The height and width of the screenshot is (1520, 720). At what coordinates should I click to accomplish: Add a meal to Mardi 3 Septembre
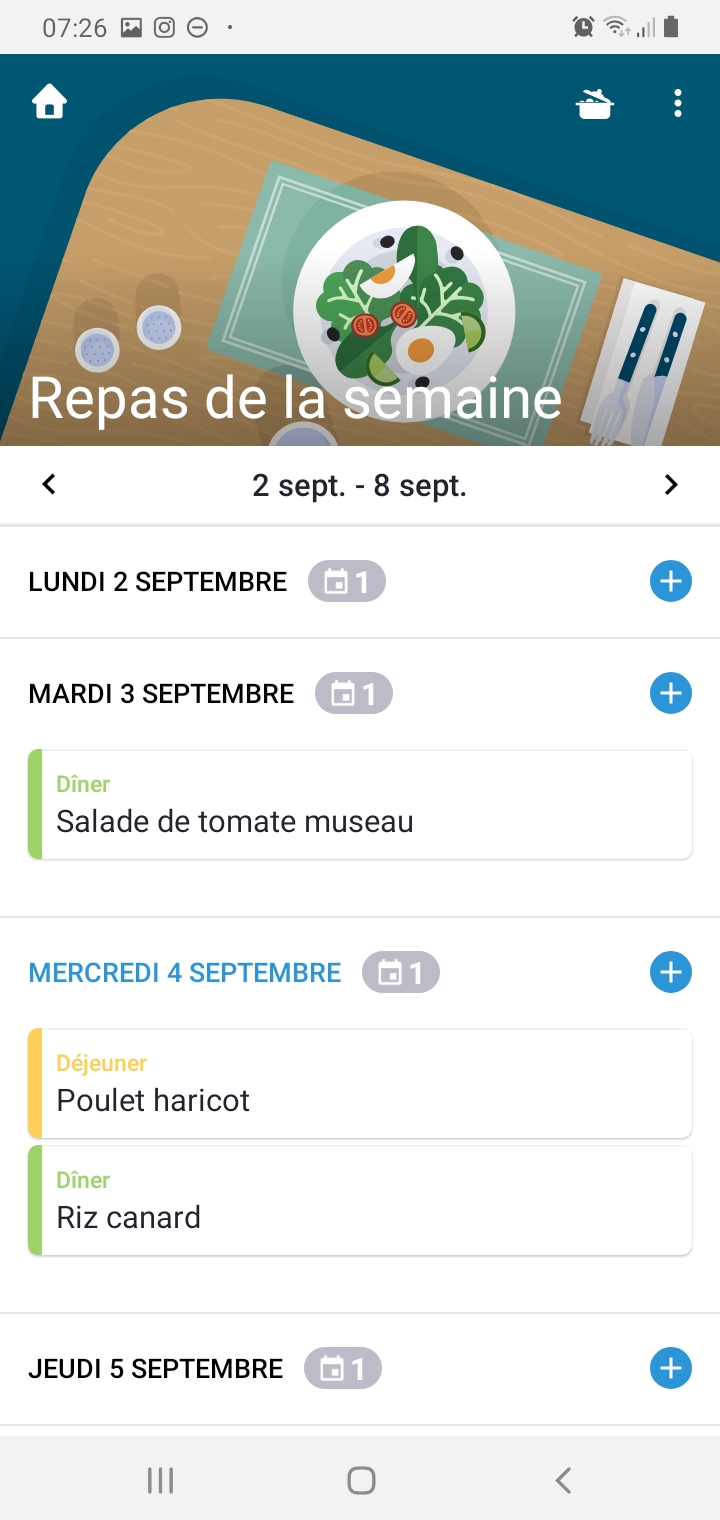click(x=670, y=693)
